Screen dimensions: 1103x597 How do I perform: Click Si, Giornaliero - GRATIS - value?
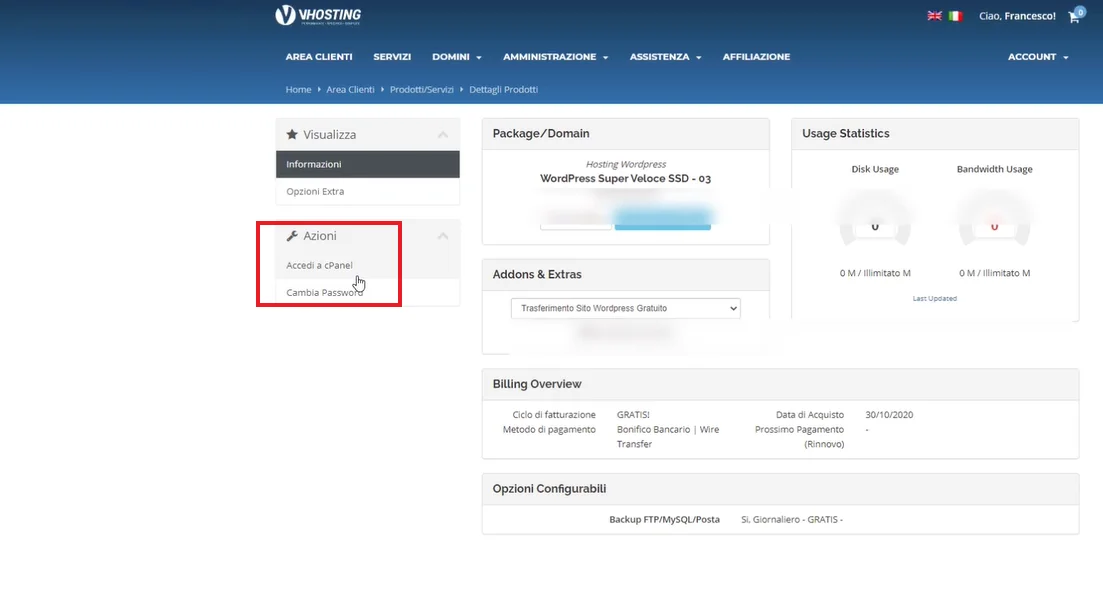click(x=791, y=520)
